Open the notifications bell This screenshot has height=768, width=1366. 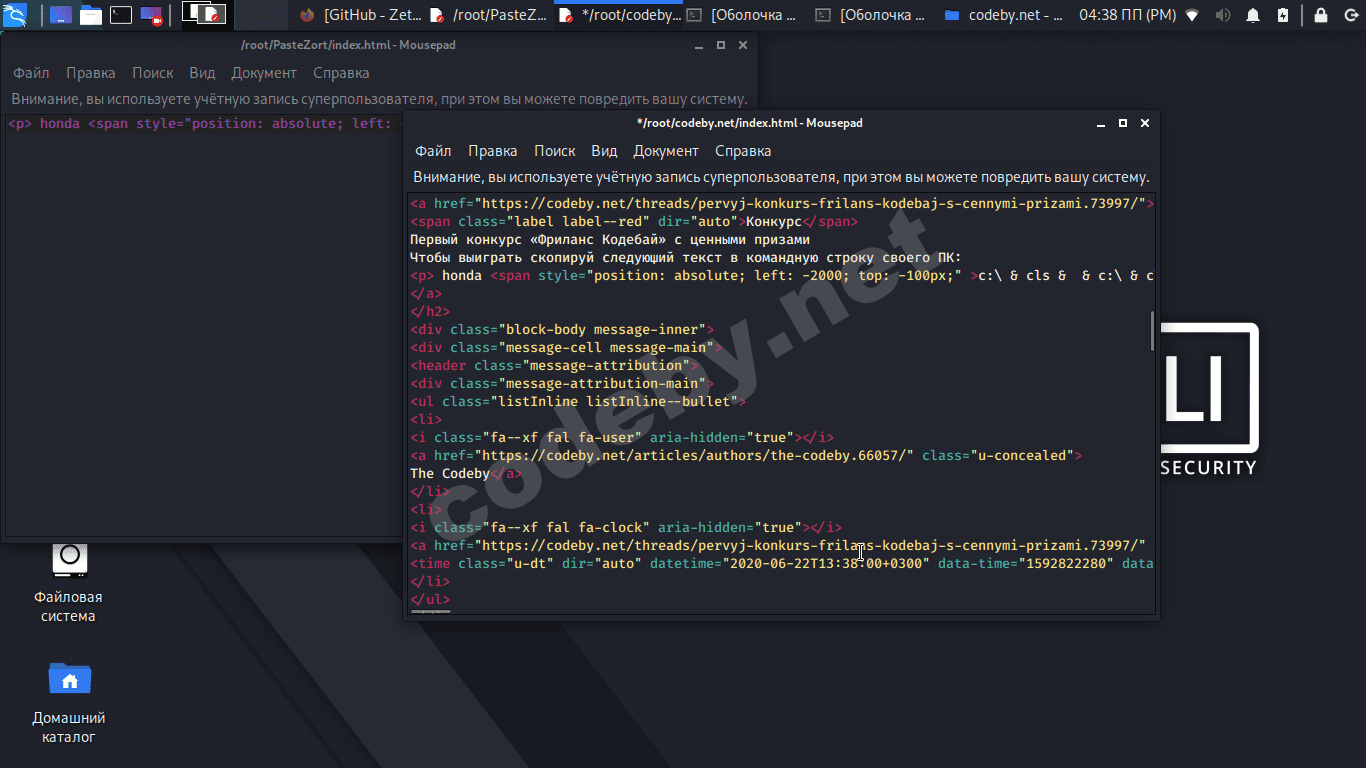coord(1253,16)
